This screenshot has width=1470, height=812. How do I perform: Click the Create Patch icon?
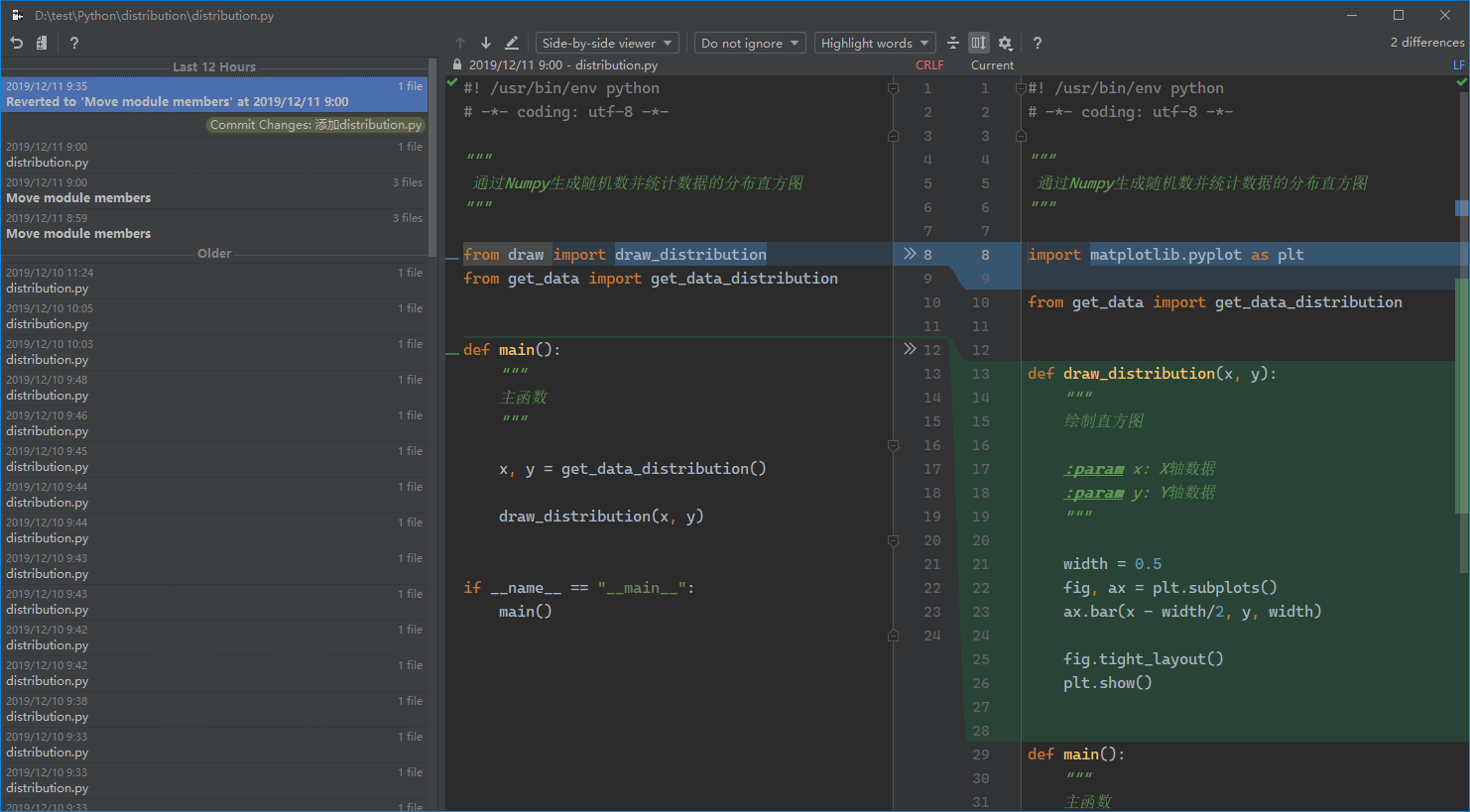42,43
